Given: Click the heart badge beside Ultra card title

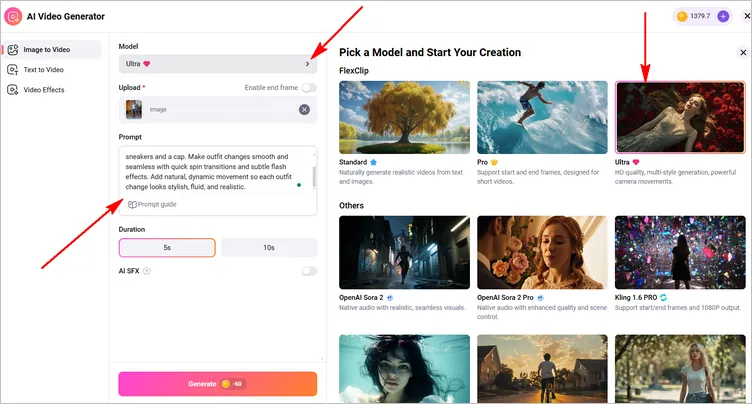Looking at the screenshot, I should pos(636,162).
